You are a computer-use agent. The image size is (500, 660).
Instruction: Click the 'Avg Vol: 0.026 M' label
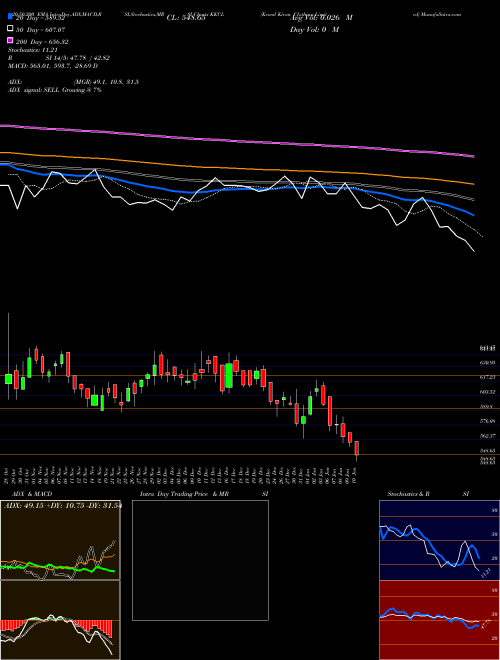(x=321, y=18)
